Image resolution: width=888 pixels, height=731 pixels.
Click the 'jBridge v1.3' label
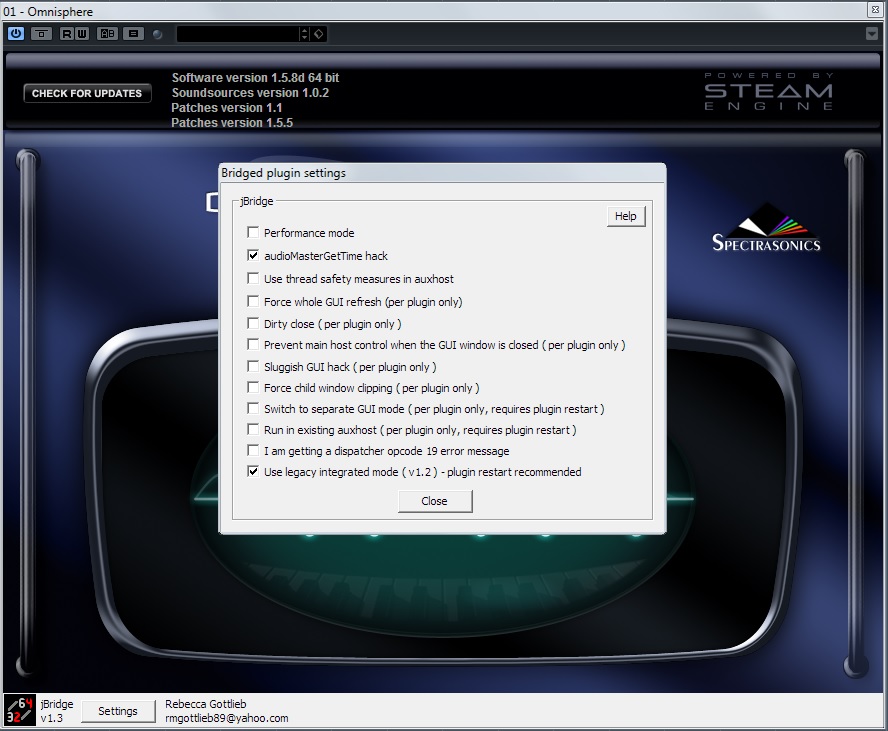57,711
